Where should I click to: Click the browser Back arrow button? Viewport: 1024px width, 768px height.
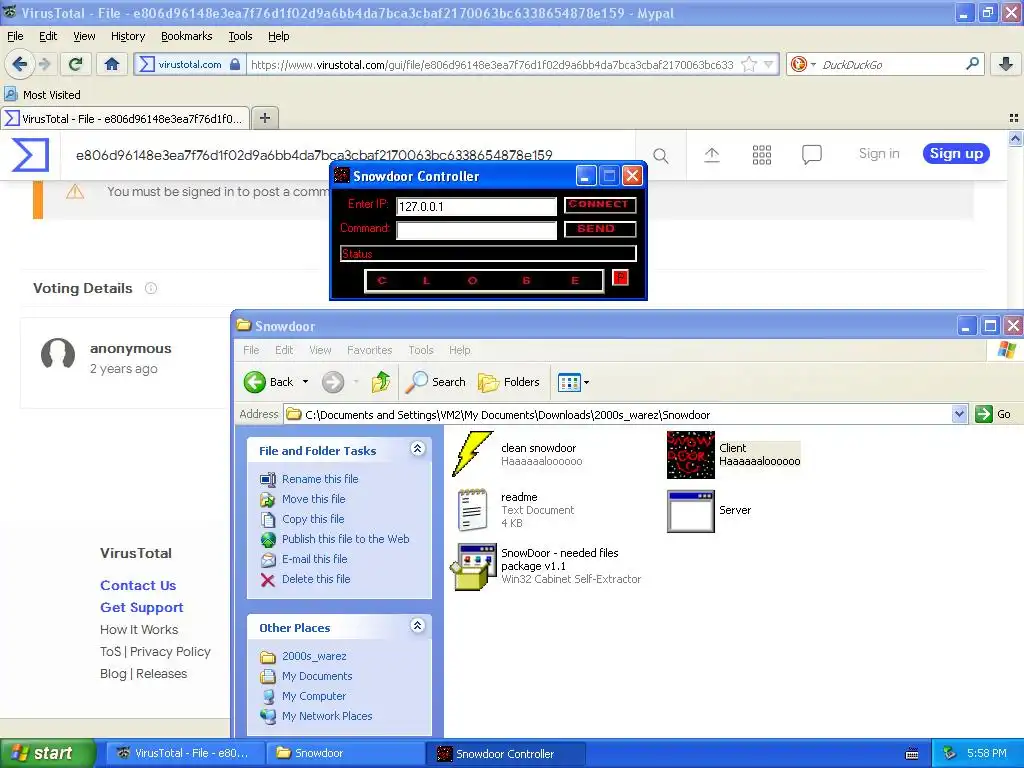19,64
